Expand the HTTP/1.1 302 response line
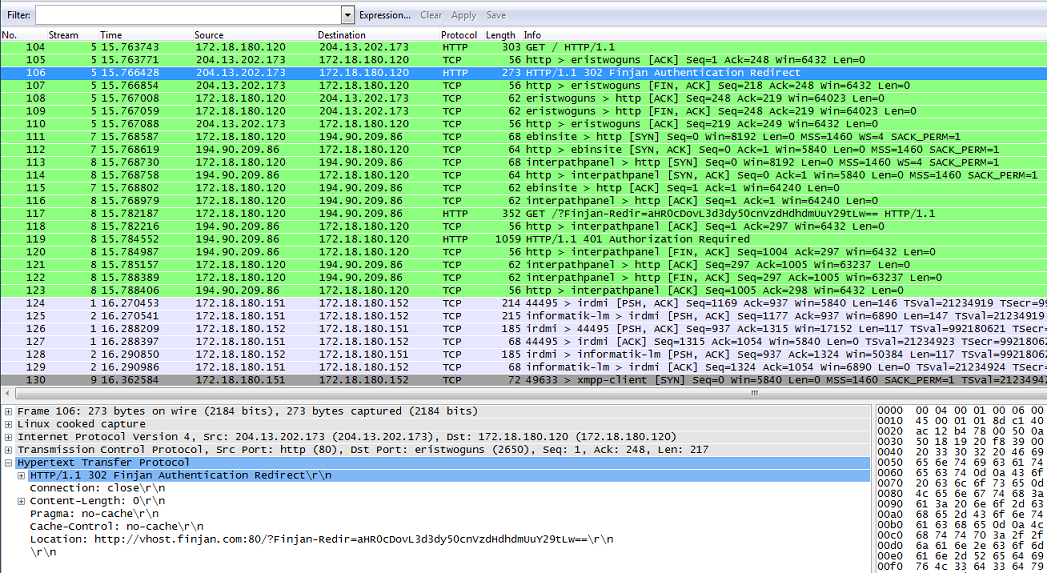This screenshot has width=1047, height=573. (x=21, y=475)
